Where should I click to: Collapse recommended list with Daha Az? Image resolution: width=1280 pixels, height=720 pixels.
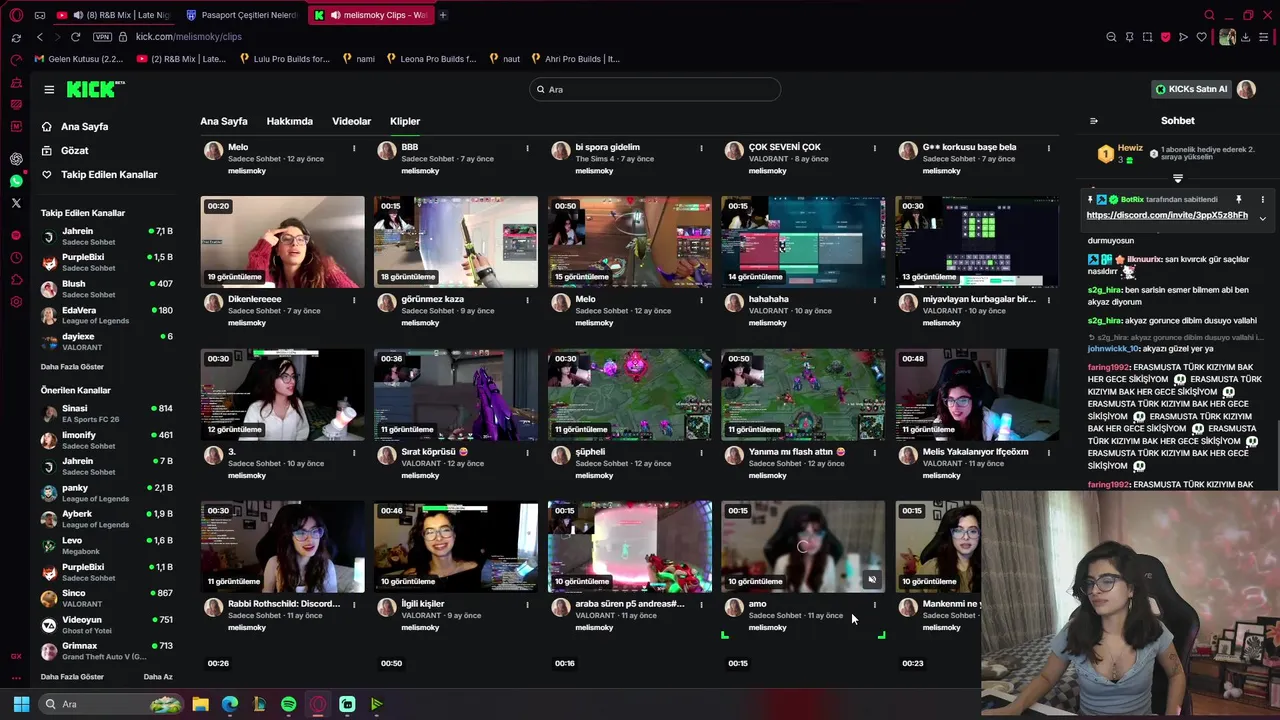tap(158, 677)
